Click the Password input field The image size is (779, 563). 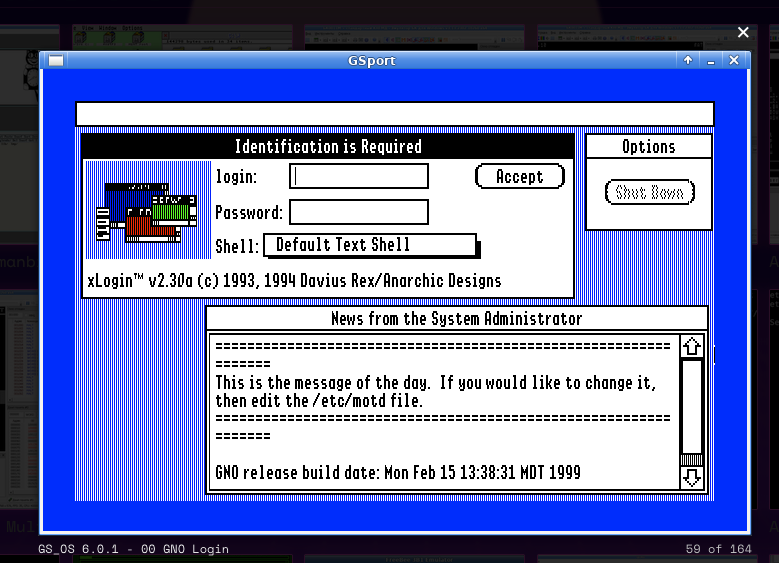coord(359,213)
